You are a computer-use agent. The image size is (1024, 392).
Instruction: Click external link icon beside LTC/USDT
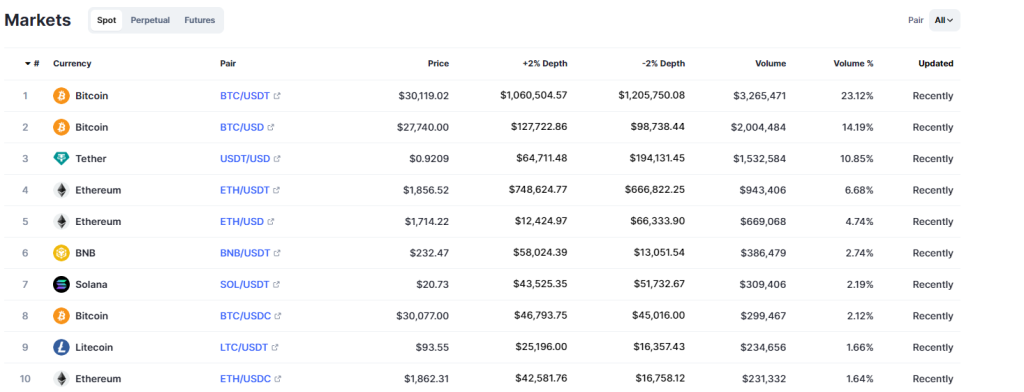pyautogui.click(x=275, y=347)
